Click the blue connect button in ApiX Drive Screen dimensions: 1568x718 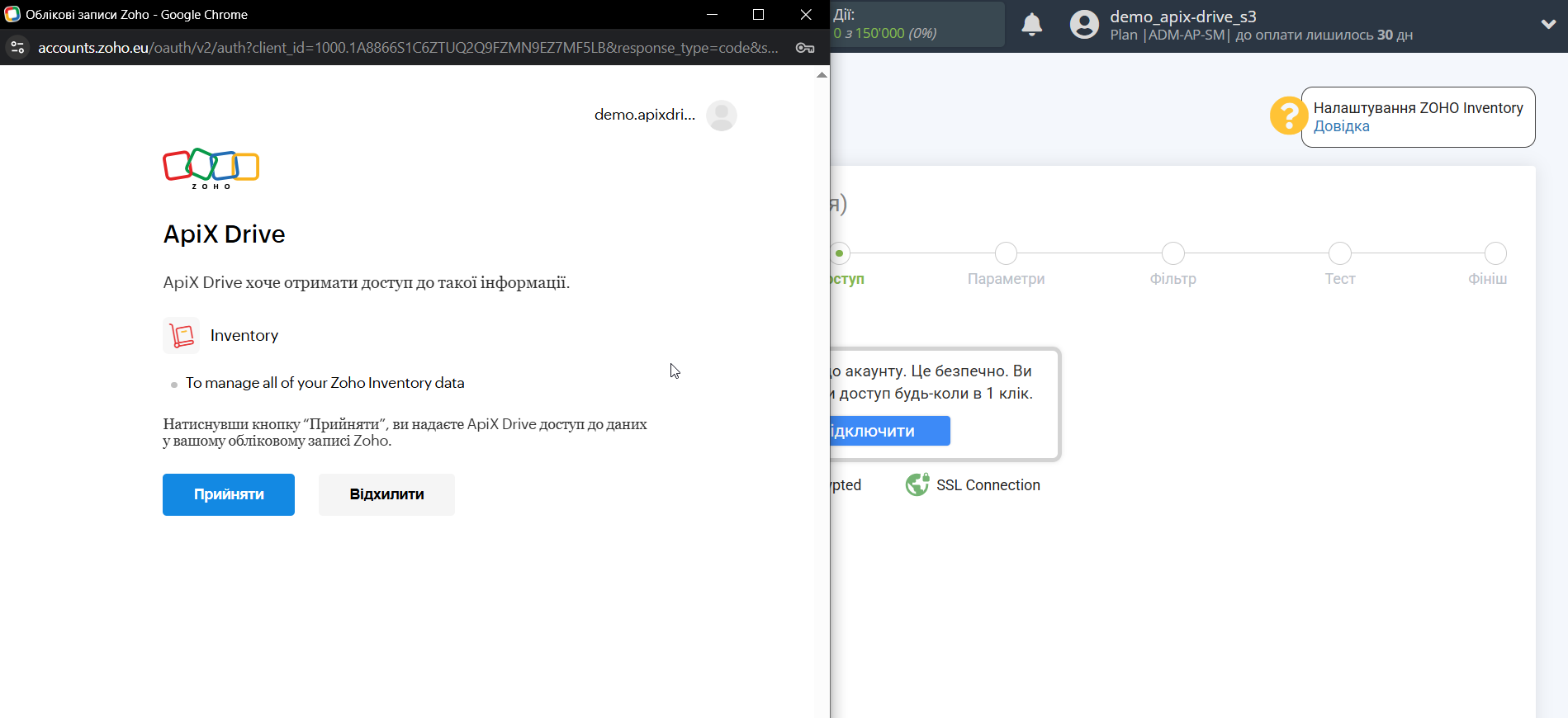(890, 431)
